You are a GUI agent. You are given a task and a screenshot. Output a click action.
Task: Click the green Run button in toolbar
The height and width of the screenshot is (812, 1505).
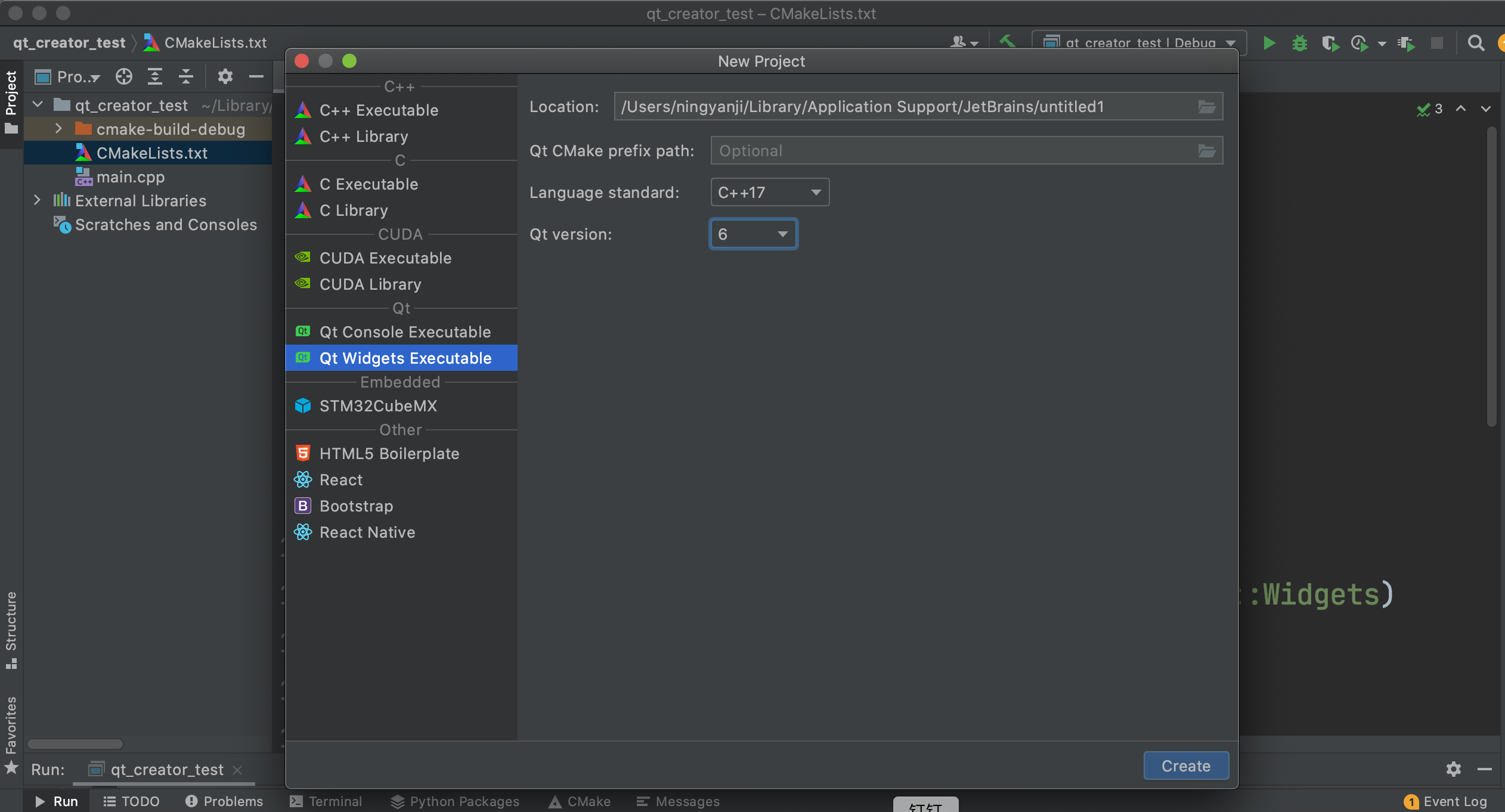[x=1269, y=43]
